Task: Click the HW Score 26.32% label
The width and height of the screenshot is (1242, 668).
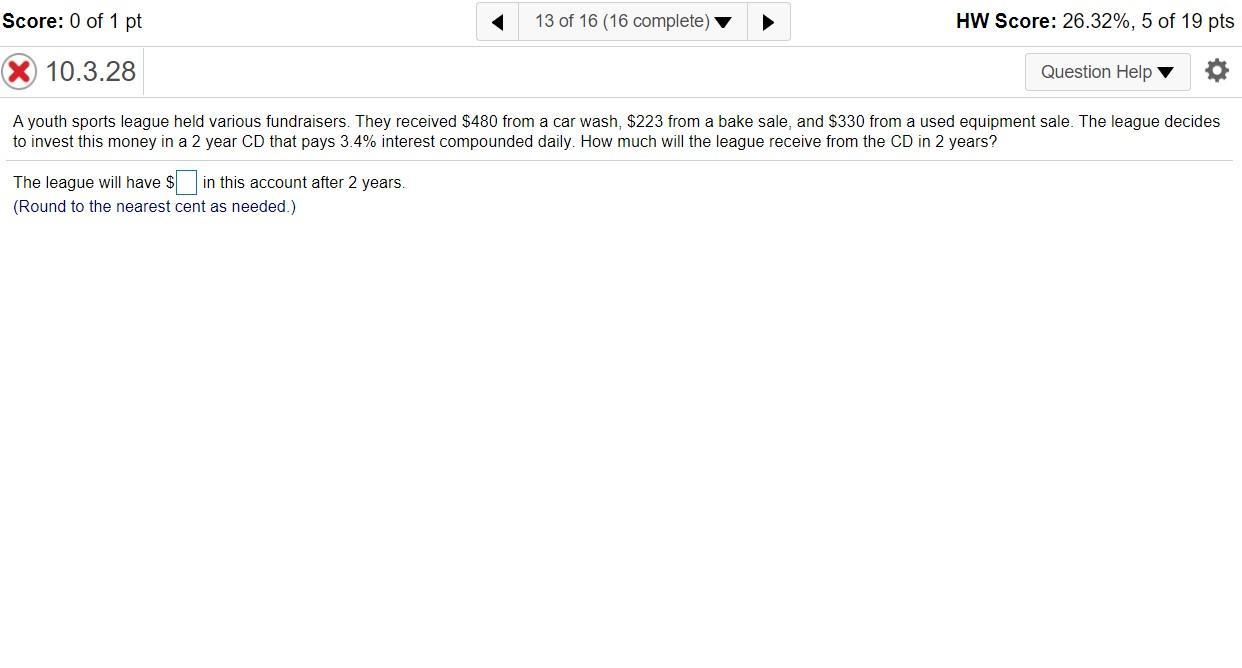Action: [x=1095, y=21]
